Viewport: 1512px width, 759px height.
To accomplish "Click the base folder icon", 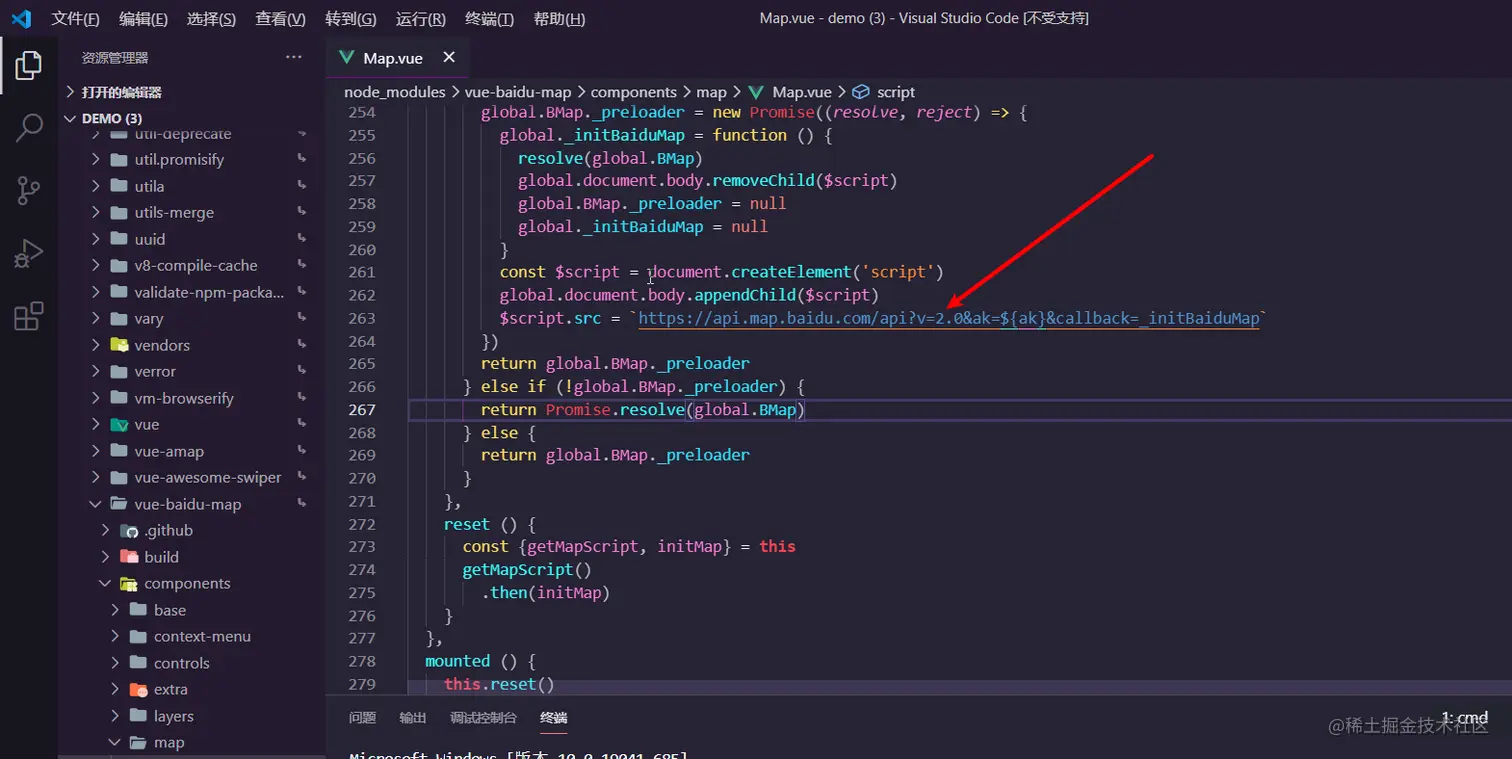I will click(x=139, y=610).
